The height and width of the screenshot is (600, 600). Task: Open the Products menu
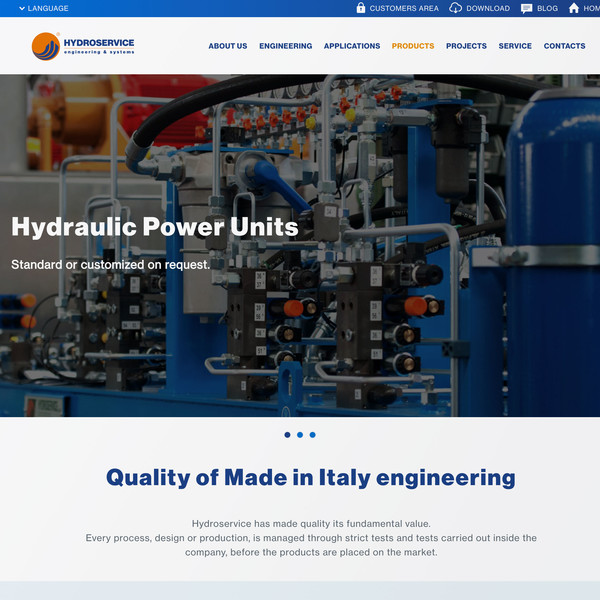pyautogui.click(x=413, y=46)
